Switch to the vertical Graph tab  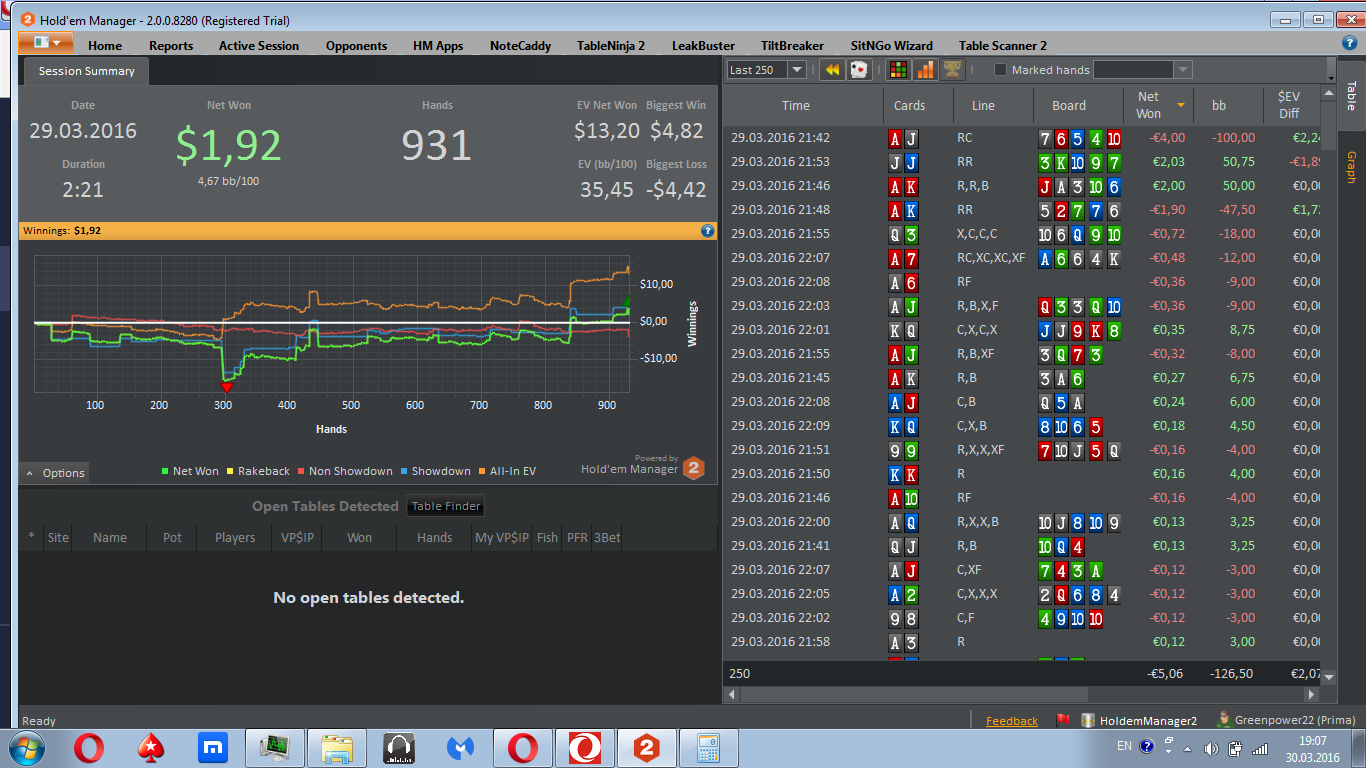[1350, 168]
